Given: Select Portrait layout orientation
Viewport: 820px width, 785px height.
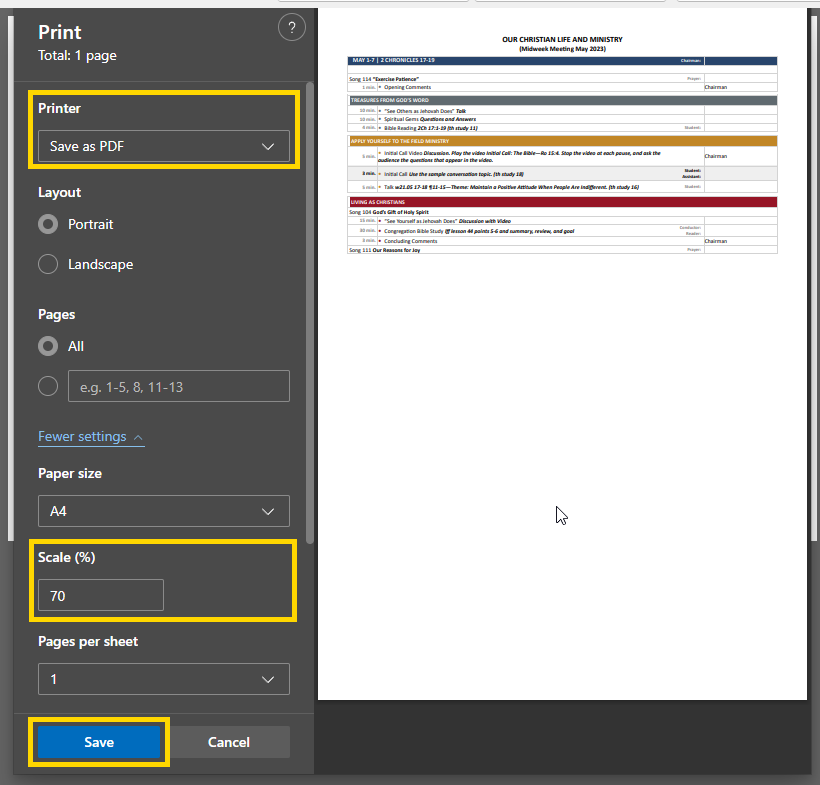Looking at the screenshot, I should [x=48, y=224].
